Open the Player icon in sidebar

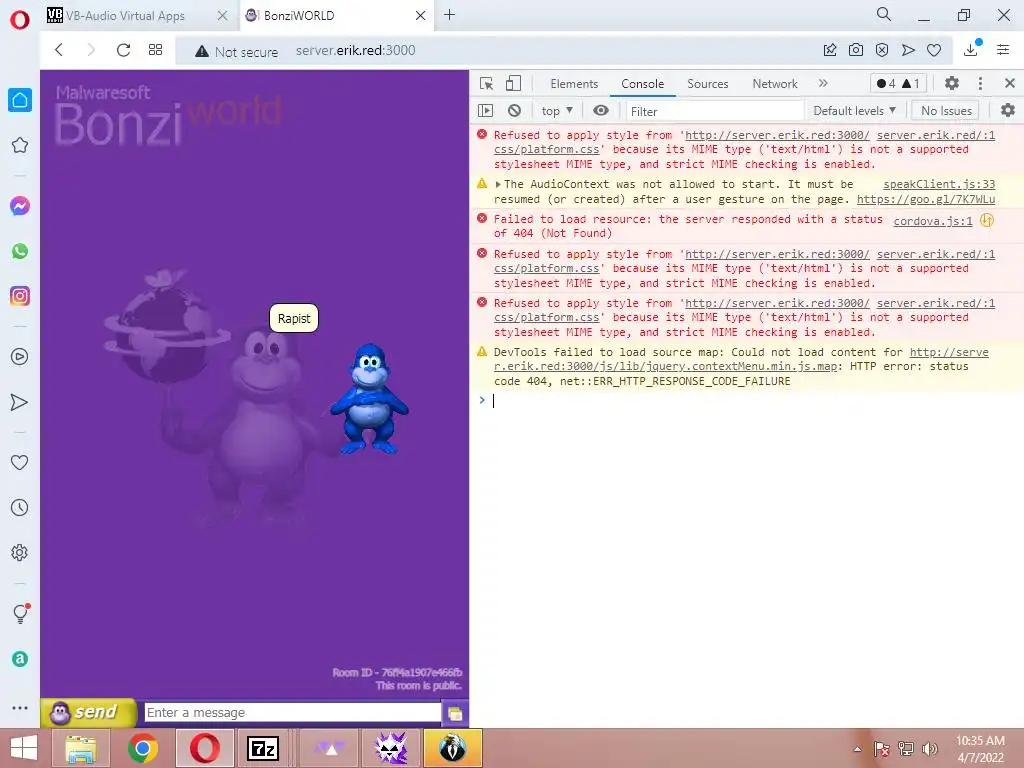20,357
